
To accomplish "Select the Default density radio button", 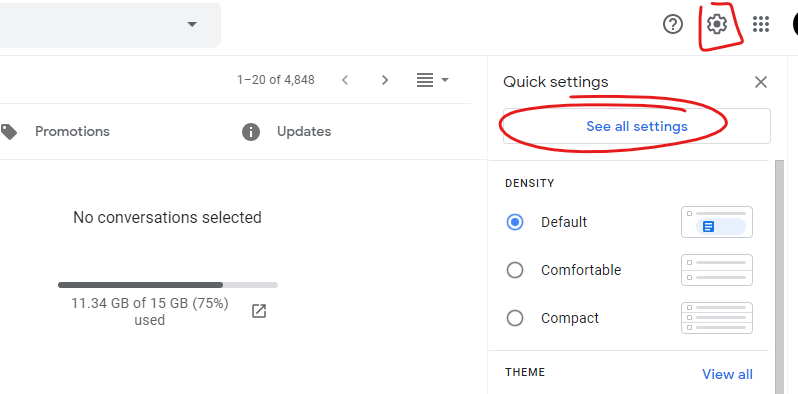I will pos(515,222).
